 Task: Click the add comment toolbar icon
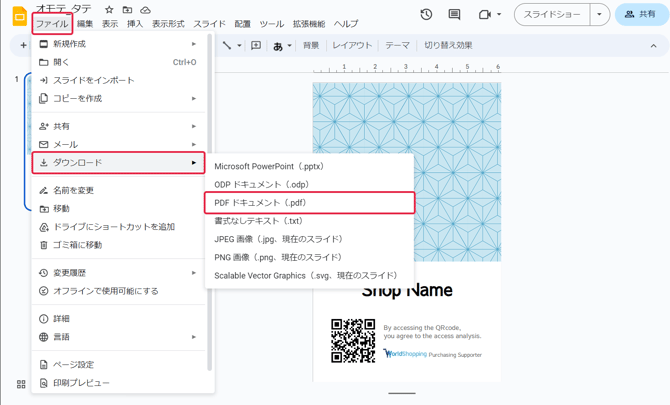(x=256, y=46)
